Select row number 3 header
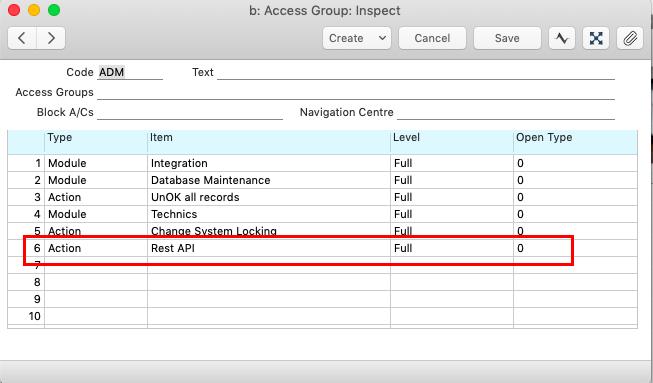This screenshot has height=383, width=653. [26, 197]
